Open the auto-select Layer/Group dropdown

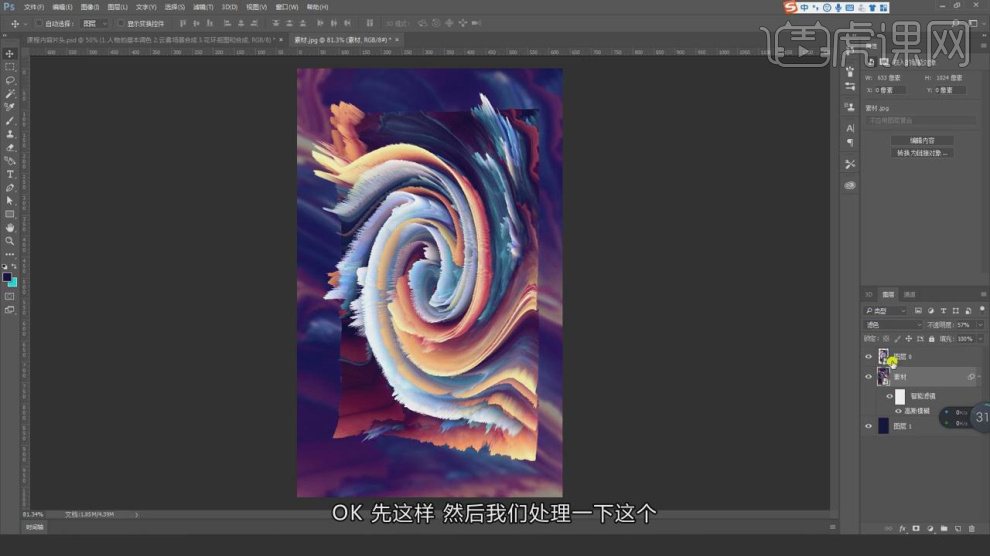click(95, 23)
